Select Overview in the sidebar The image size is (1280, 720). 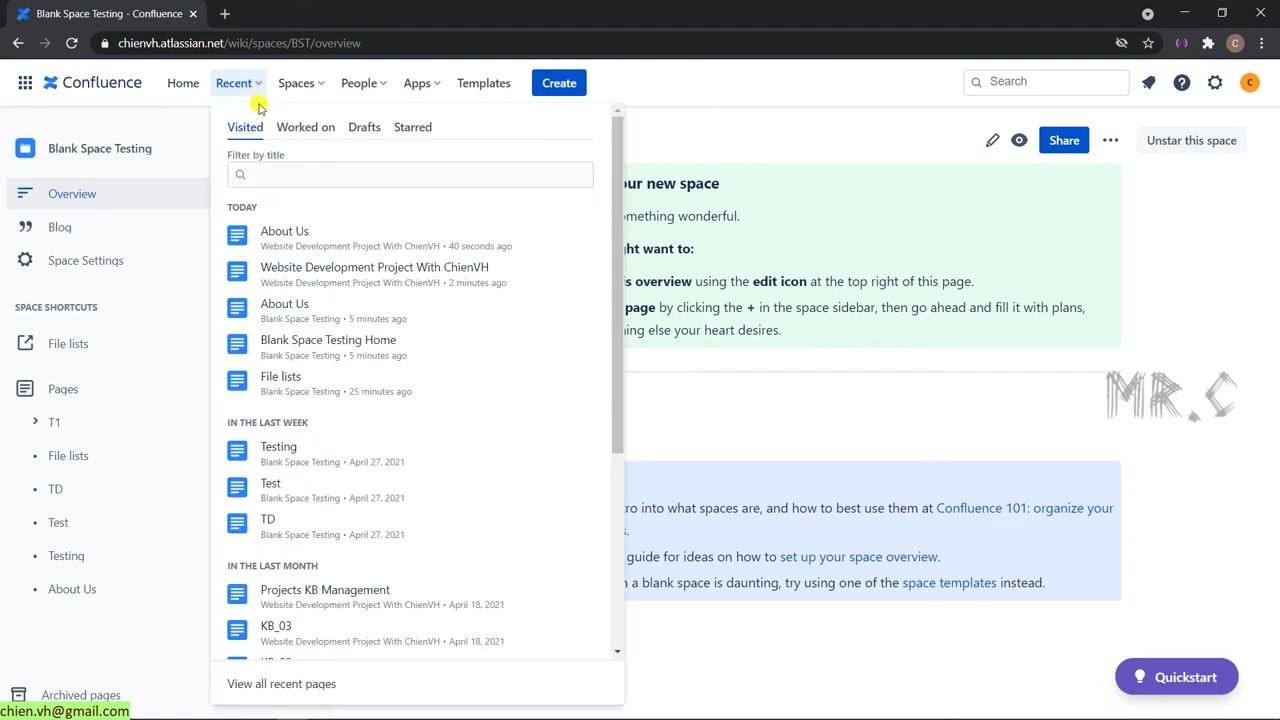[108, 194]
